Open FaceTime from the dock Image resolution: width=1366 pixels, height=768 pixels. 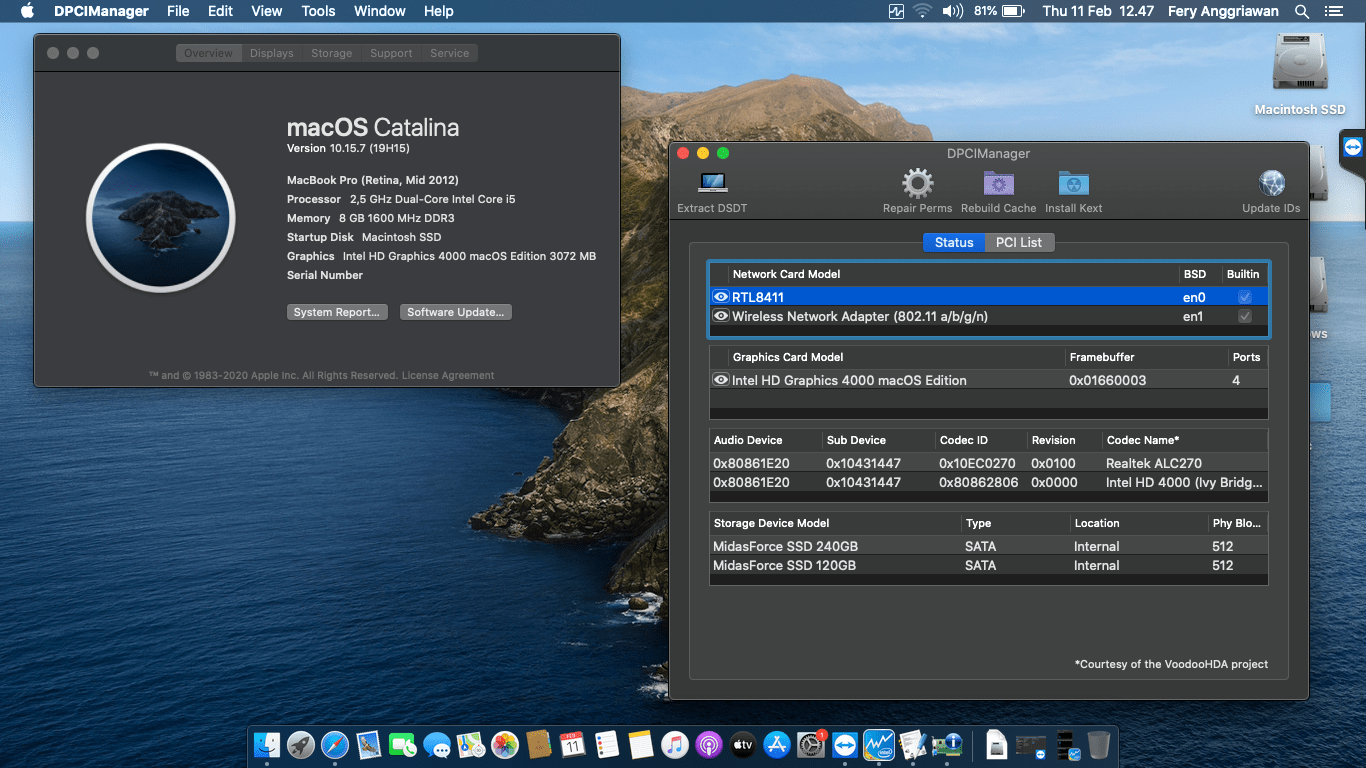pyautogui.click(x=403, y=744)
